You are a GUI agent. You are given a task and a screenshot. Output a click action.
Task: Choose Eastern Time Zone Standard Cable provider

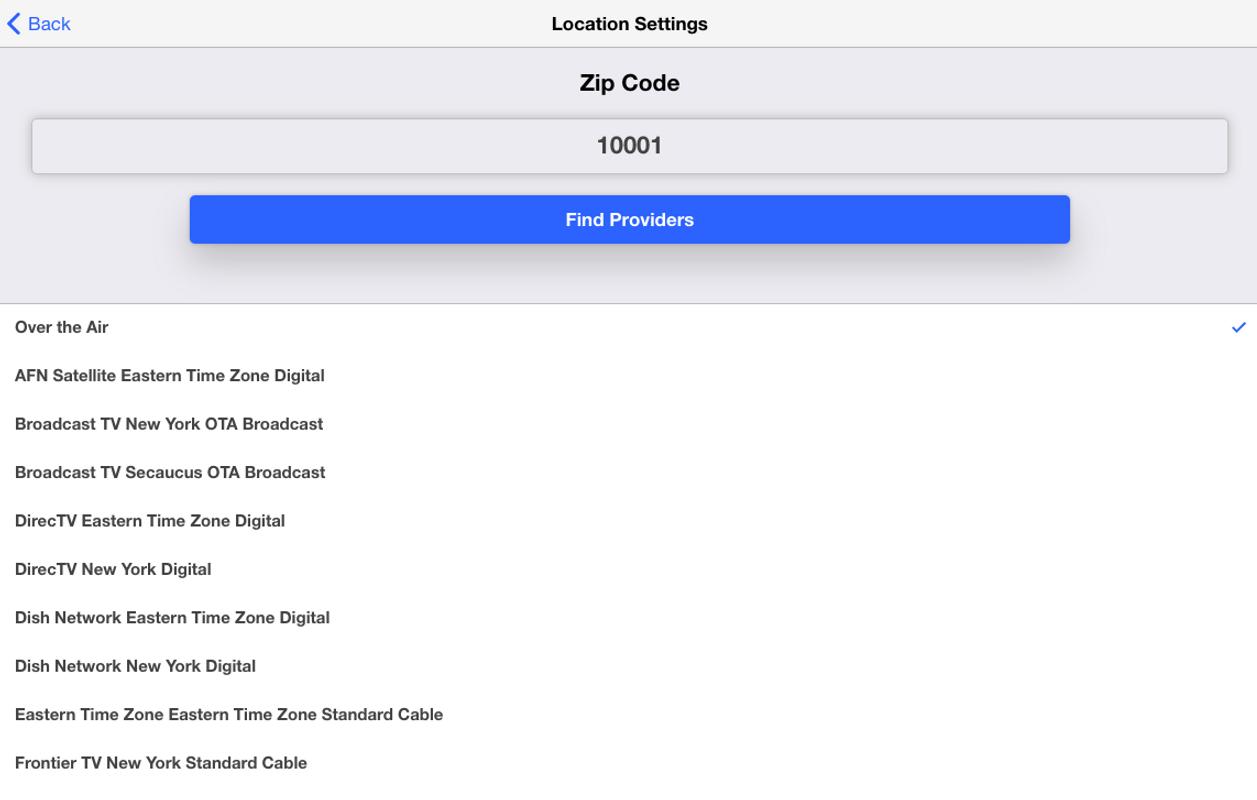[628, 715]
